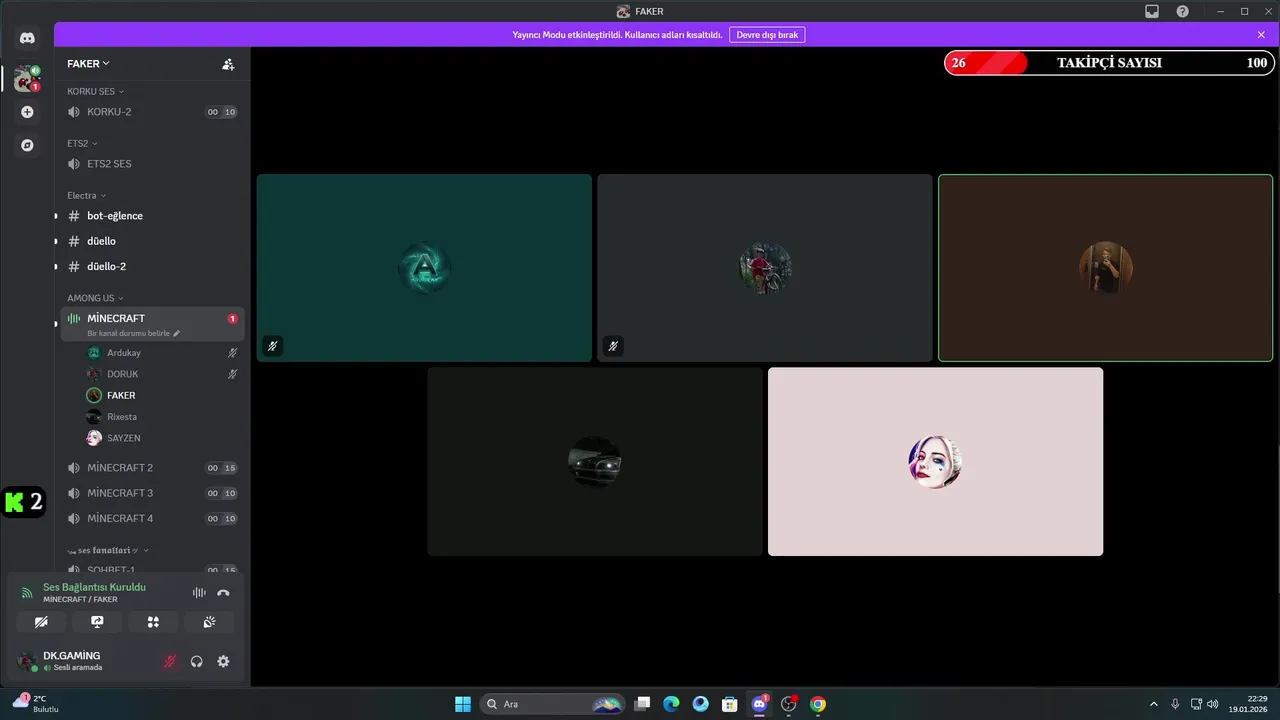Join the MİNECRAFT 3 voice channel
Image resolution: width=1280 pixels, height=720 pixels.
[x=150, y=493]
